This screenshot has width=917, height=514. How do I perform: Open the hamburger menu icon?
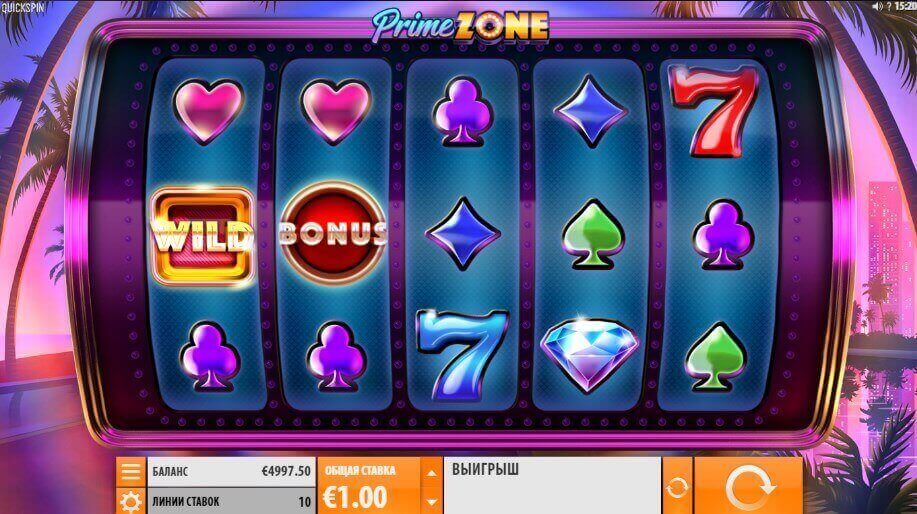130,471
